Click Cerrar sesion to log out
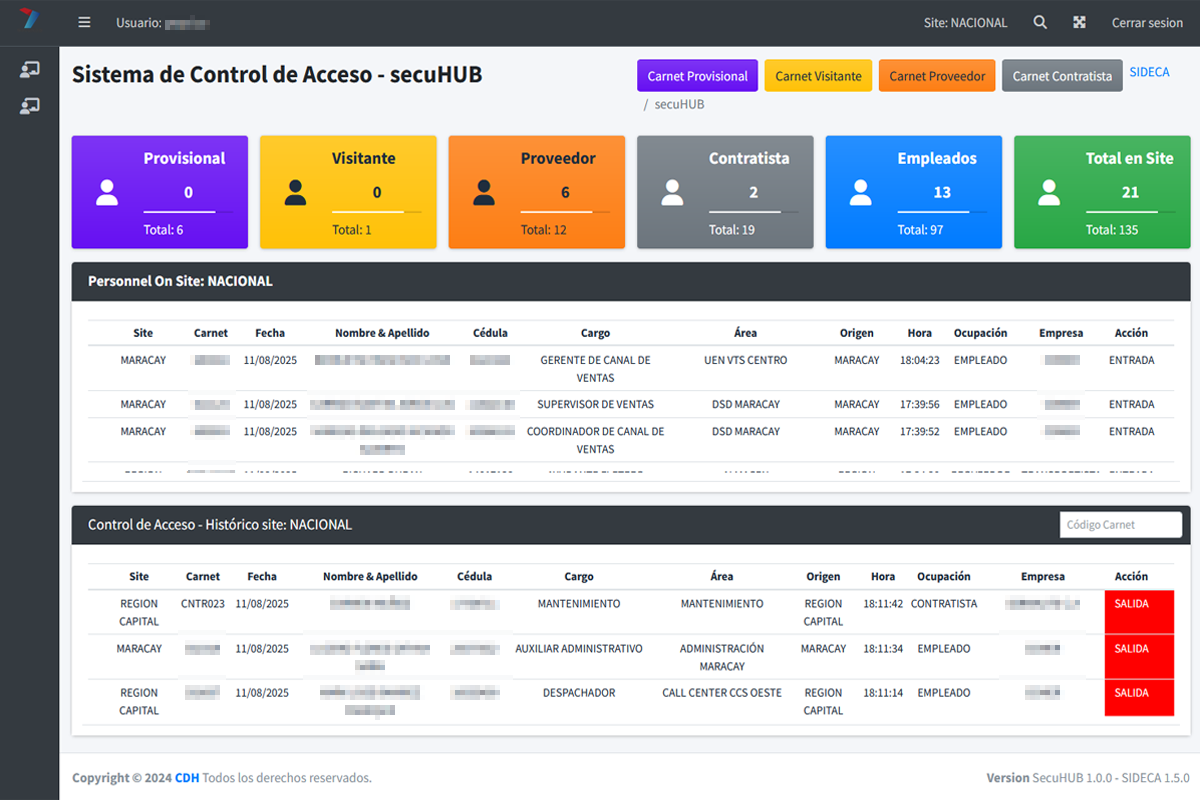 tap(1147, 23)
